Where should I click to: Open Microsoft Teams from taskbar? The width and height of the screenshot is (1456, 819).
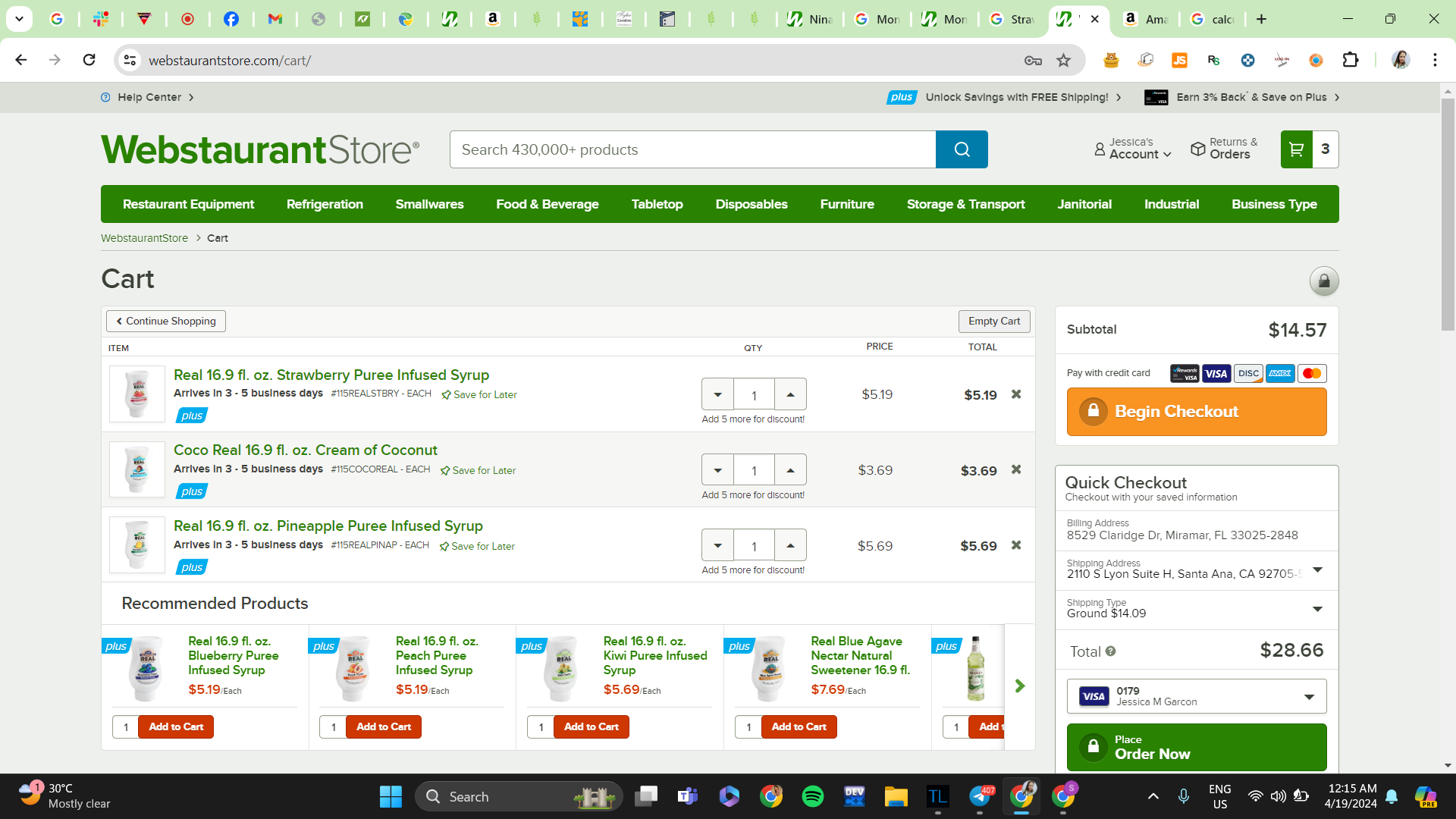688,796
